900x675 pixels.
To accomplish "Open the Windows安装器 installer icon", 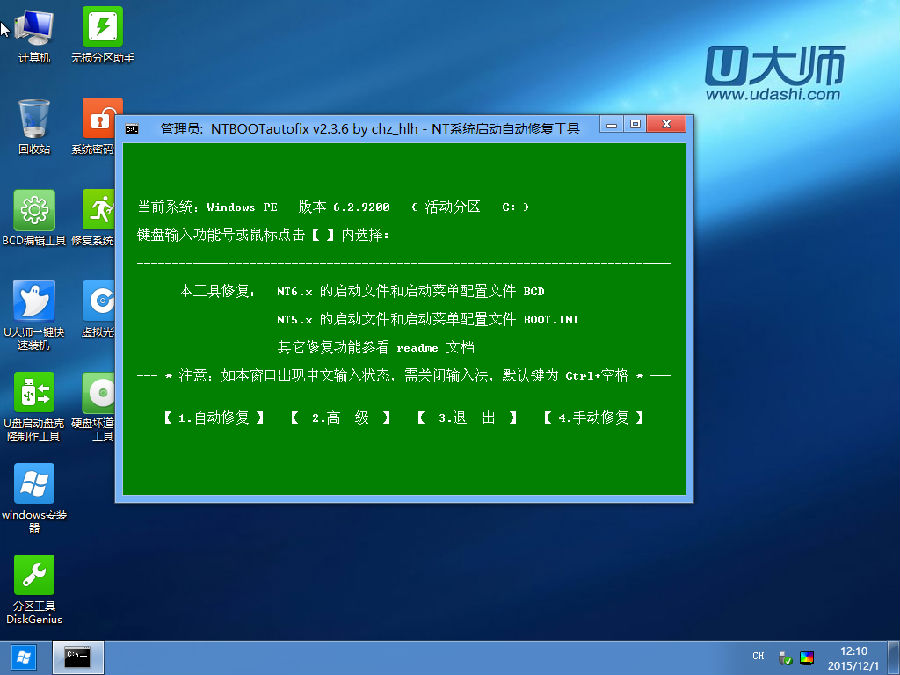I will [34, 484].
